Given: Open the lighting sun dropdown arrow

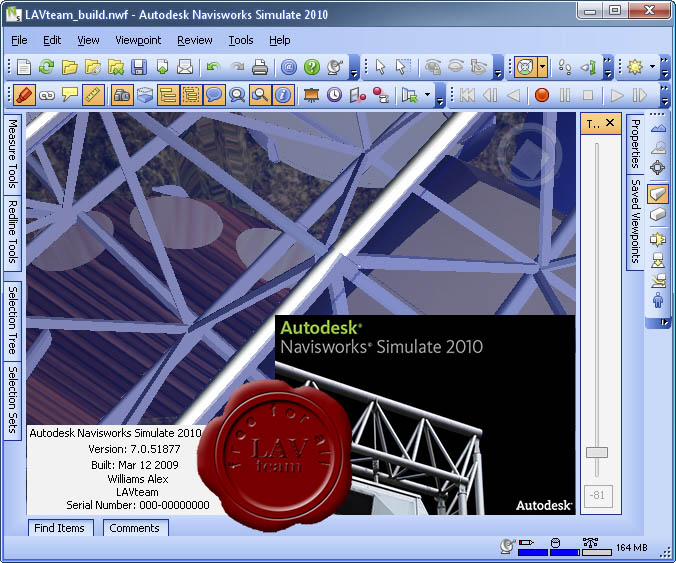Looking at the screenshot, I should [x=652, y=67].
